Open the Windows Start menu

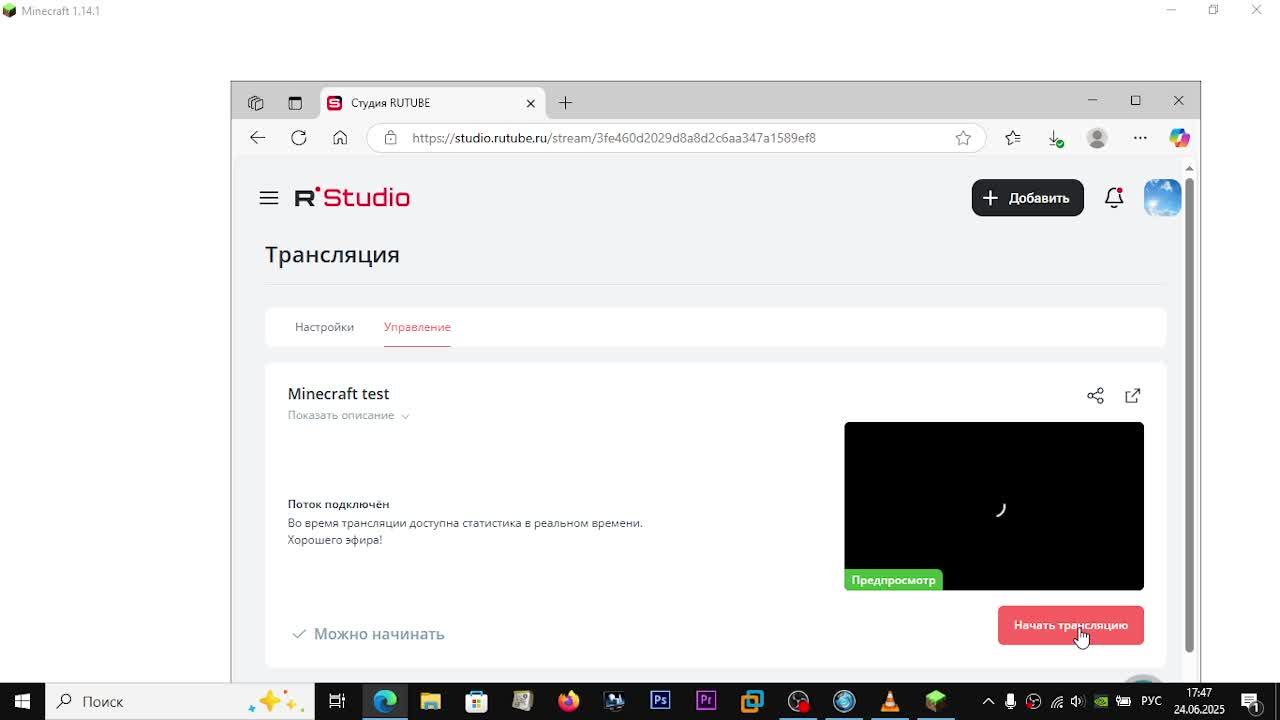(22, 701)
